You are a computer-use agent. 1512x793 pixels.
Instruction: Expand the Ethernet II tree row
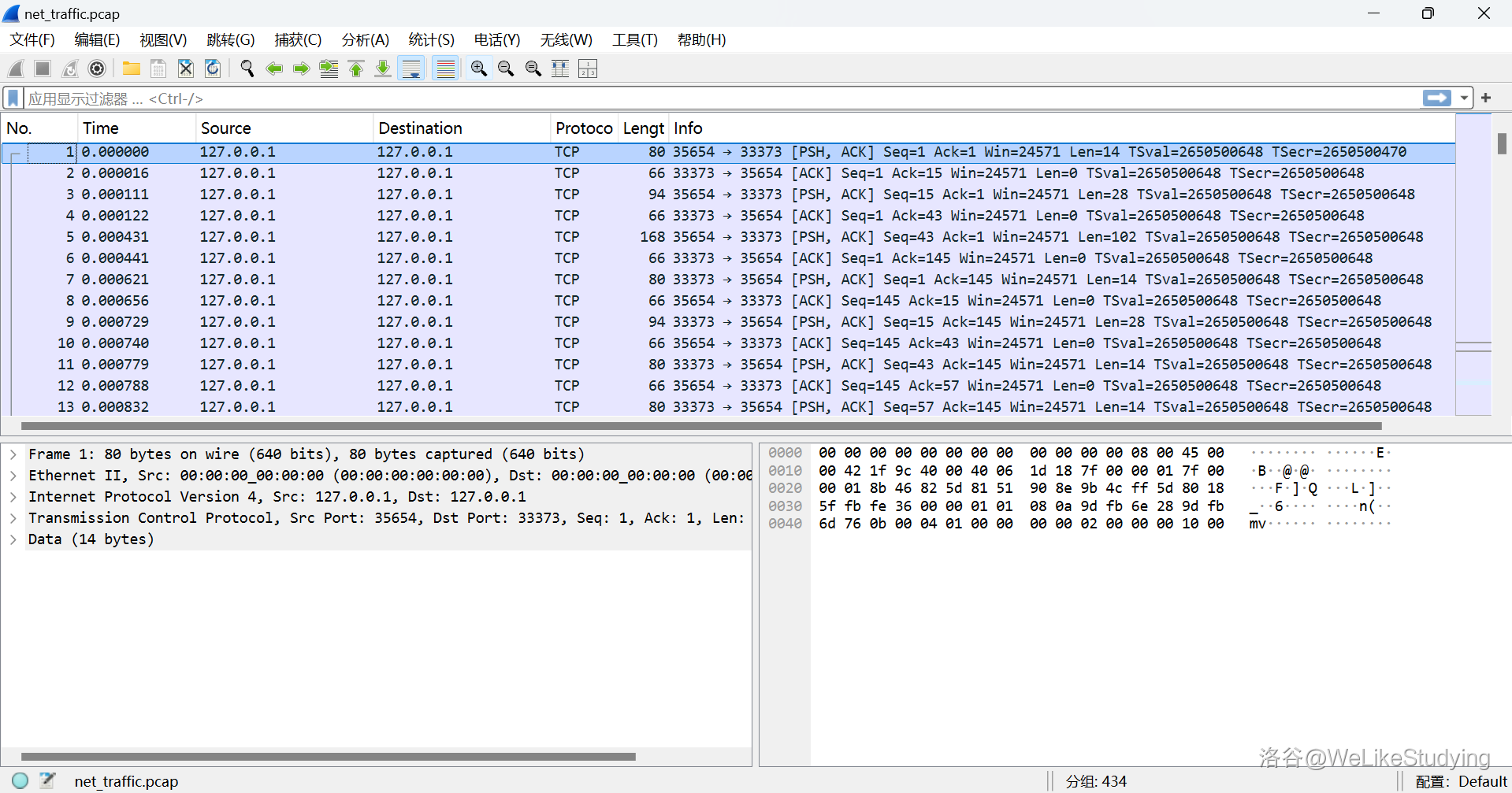tap(13, 476)
